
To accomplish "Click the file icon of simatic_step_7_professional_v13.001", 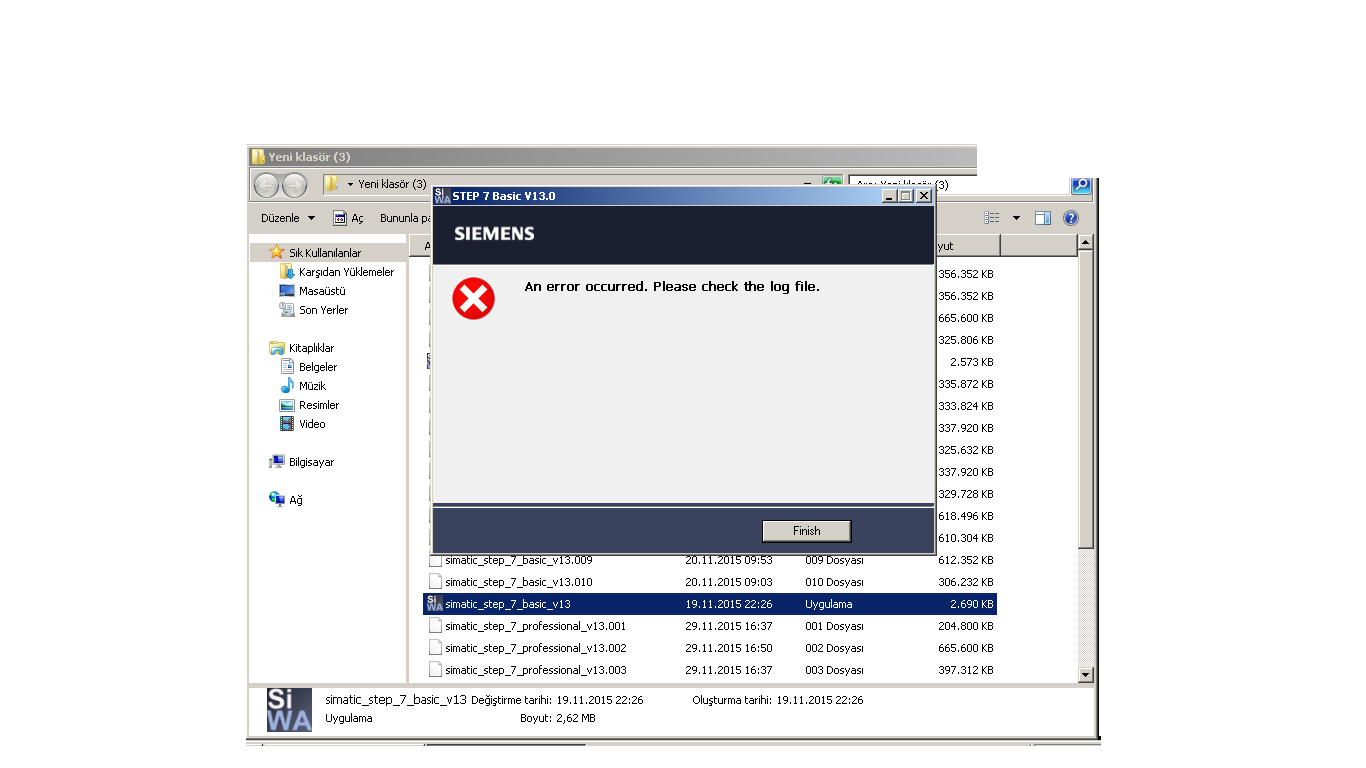I will click(435, 626).
